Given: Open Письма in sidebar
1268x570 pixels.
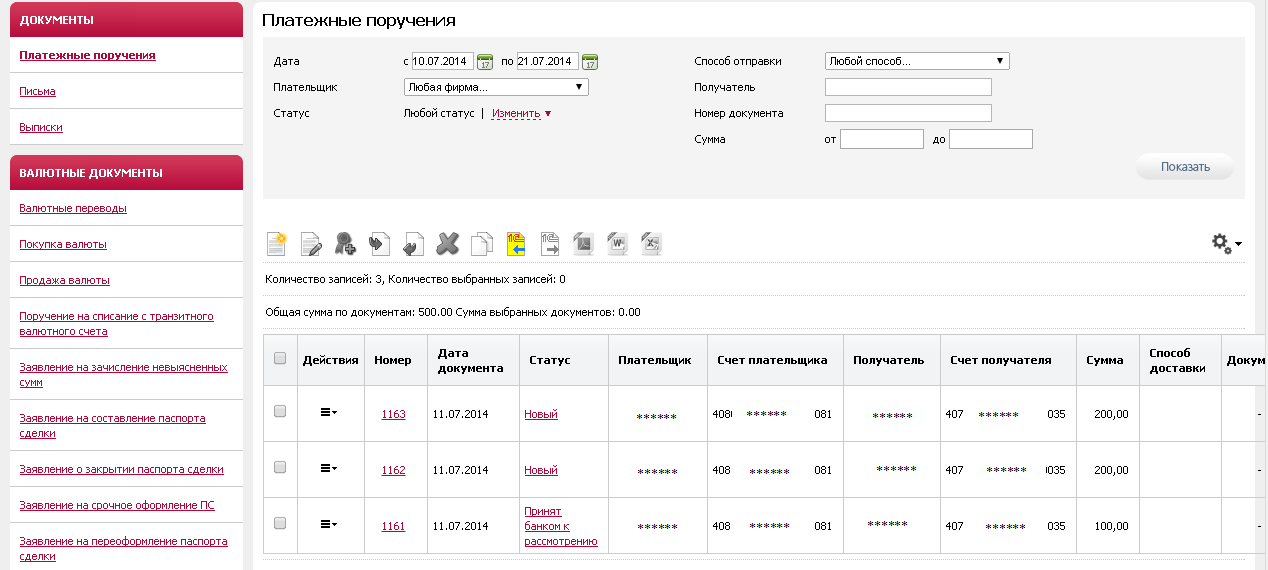Looking at the screenshot, I should click(x=37, y=91).
